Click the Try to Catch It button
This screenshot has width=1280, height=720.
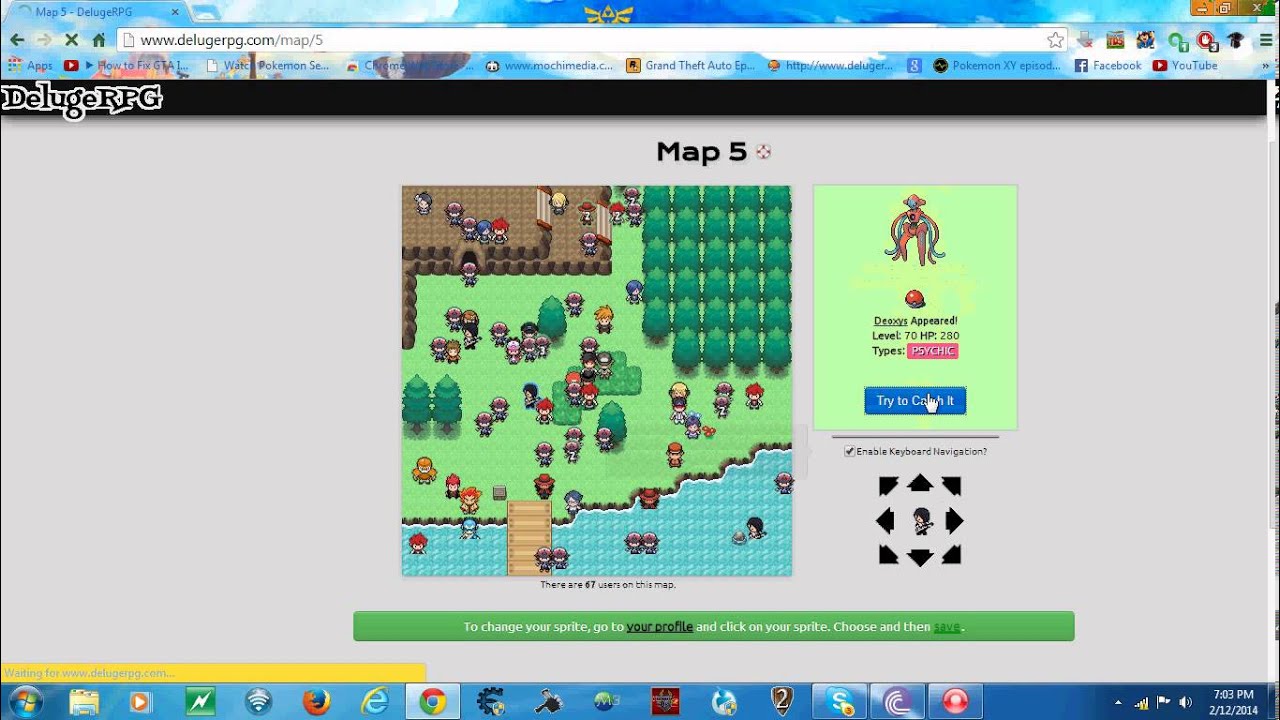point(915,401)
